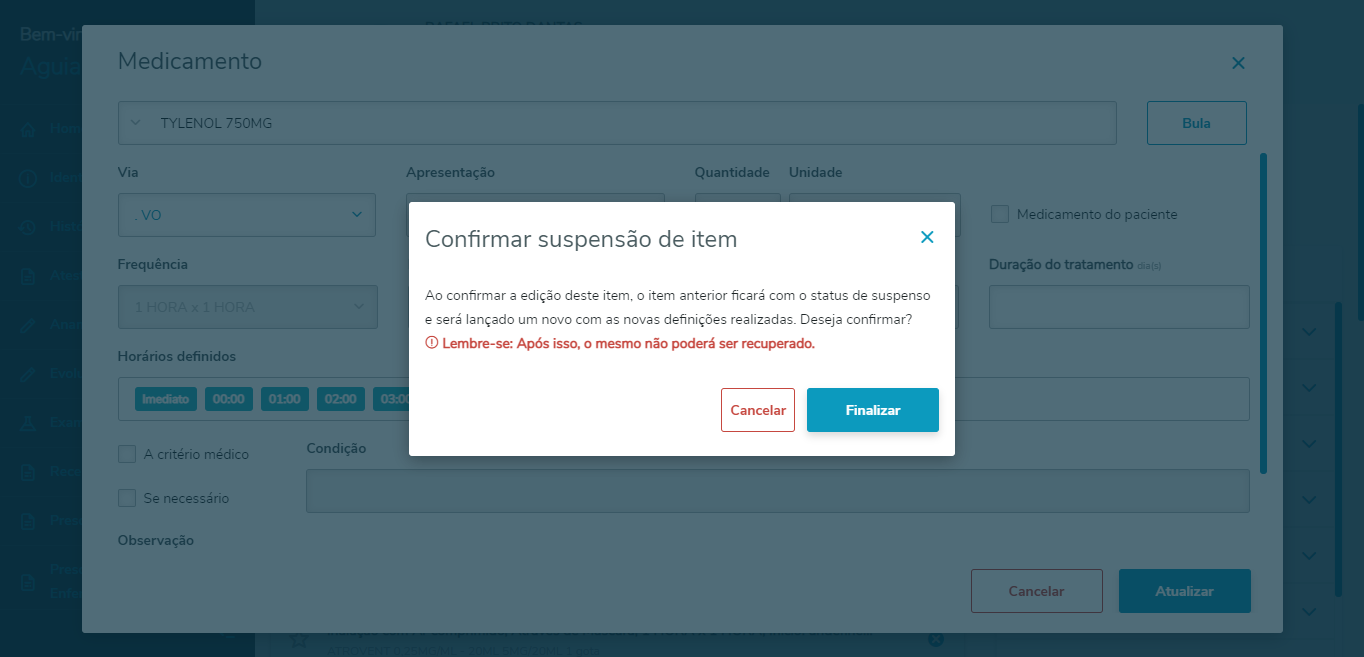1364x657 pixels.
Task: Enable the A critério médico checkbox
Action: point(127,454)
